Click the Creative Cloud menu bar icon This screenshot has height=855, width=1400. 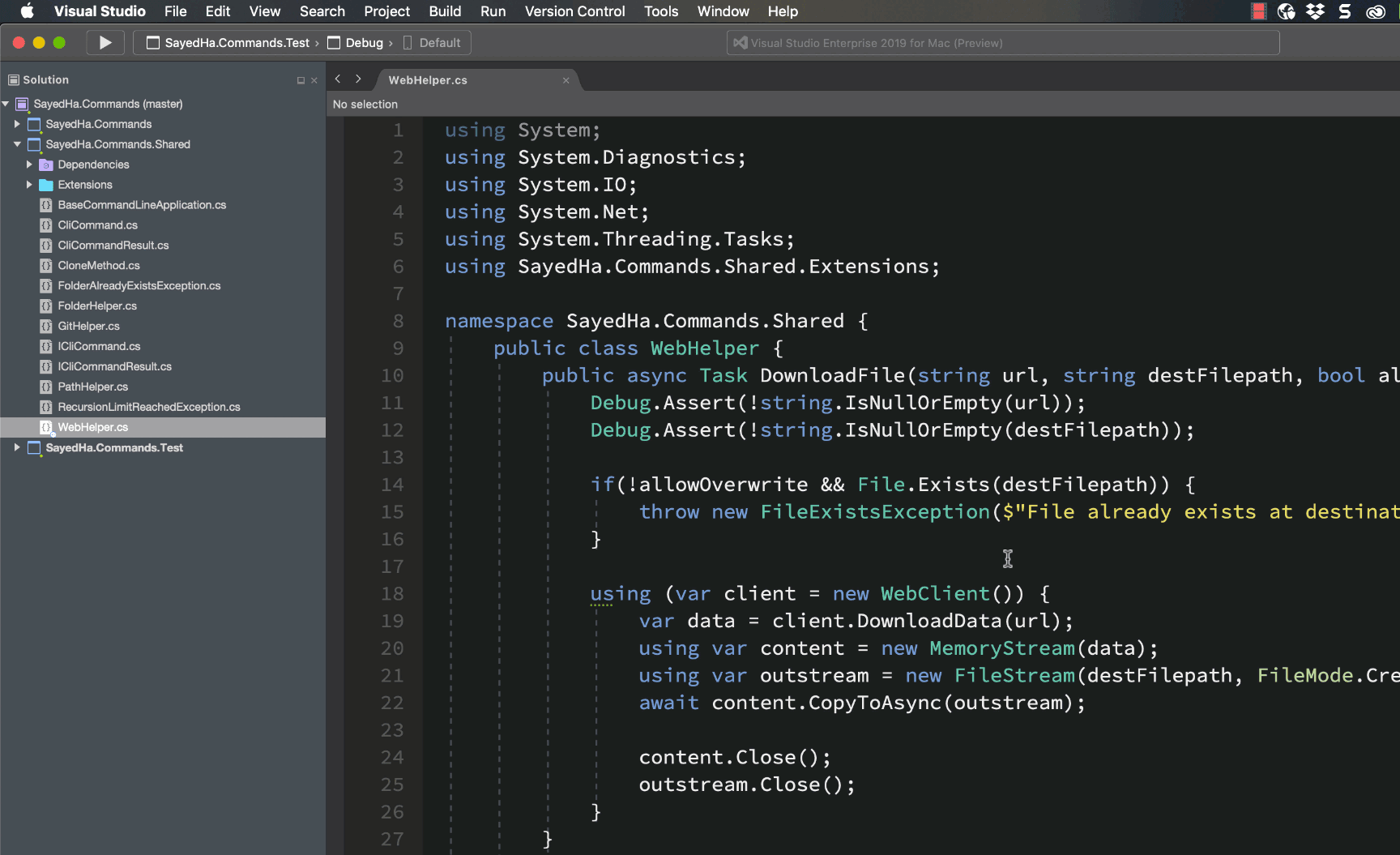(1376, 11)
